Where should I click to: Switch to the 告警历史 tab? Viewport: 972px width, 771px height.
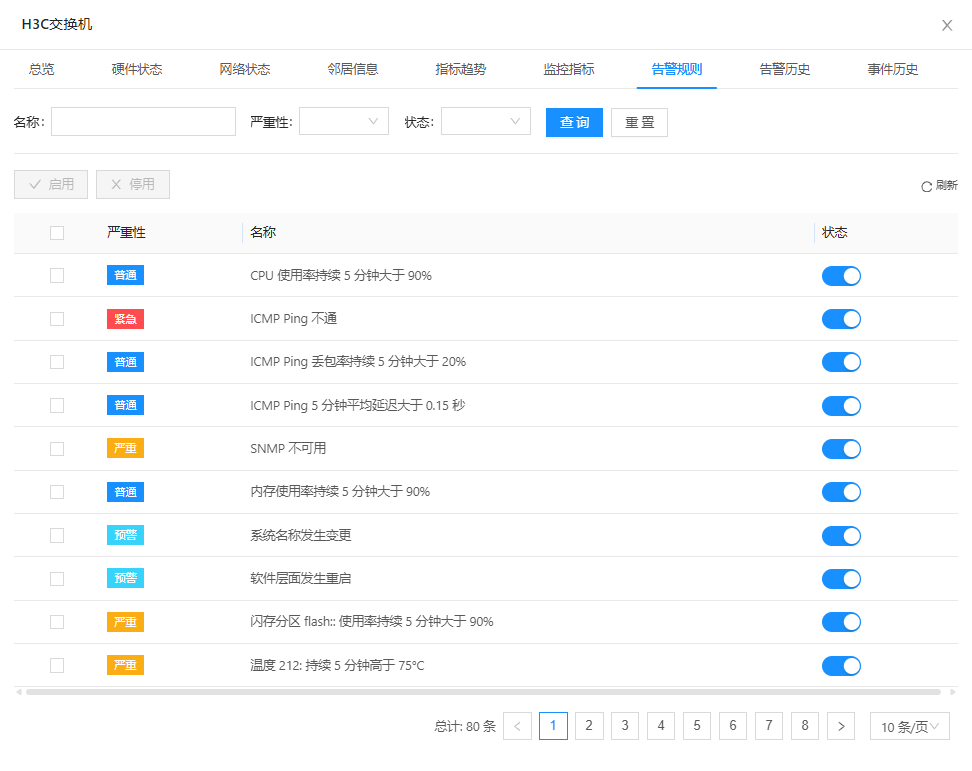(x=784, y=69)
